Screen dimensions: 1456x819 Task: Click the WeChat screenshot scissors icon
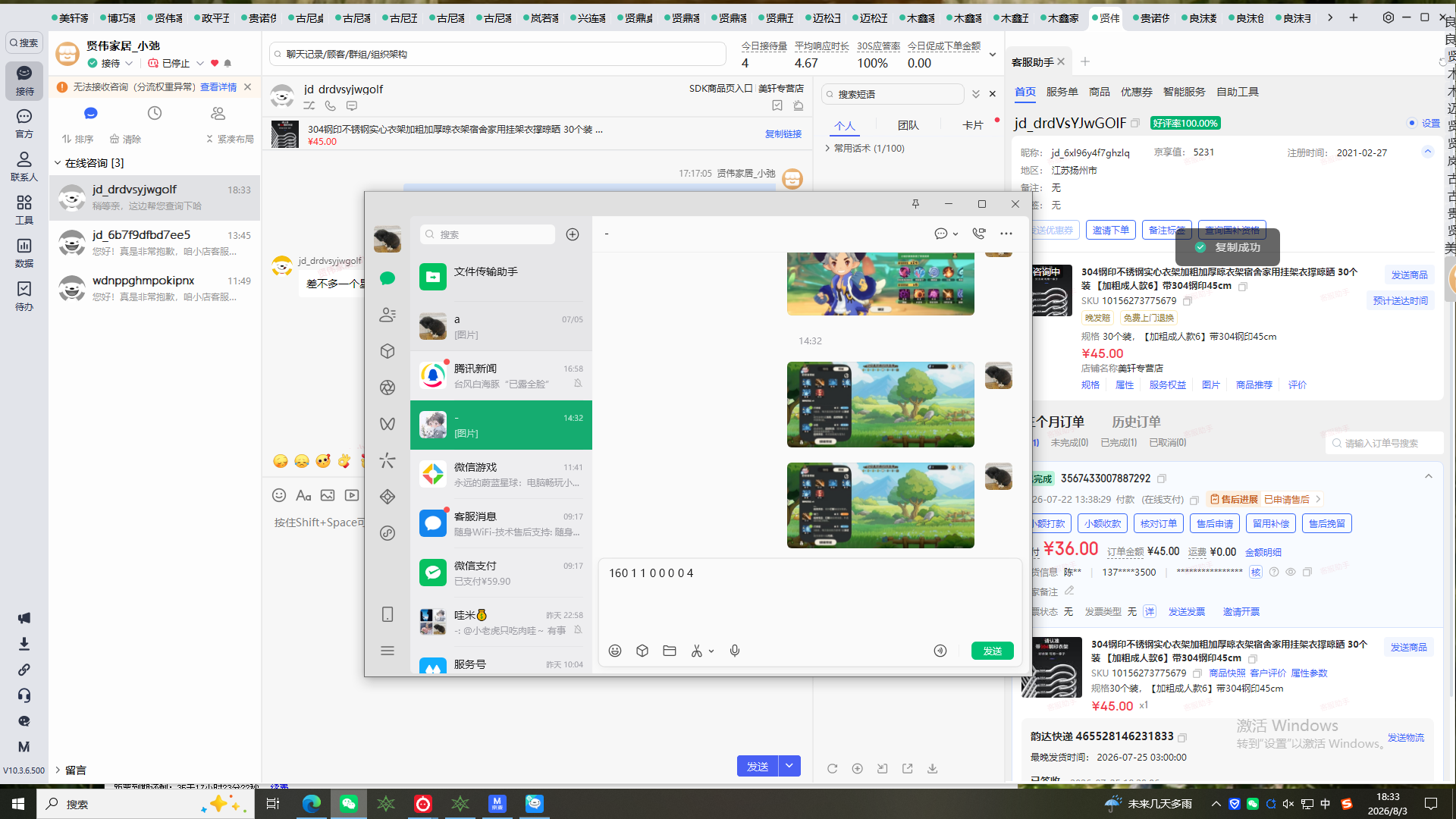[x=697, y=651]
